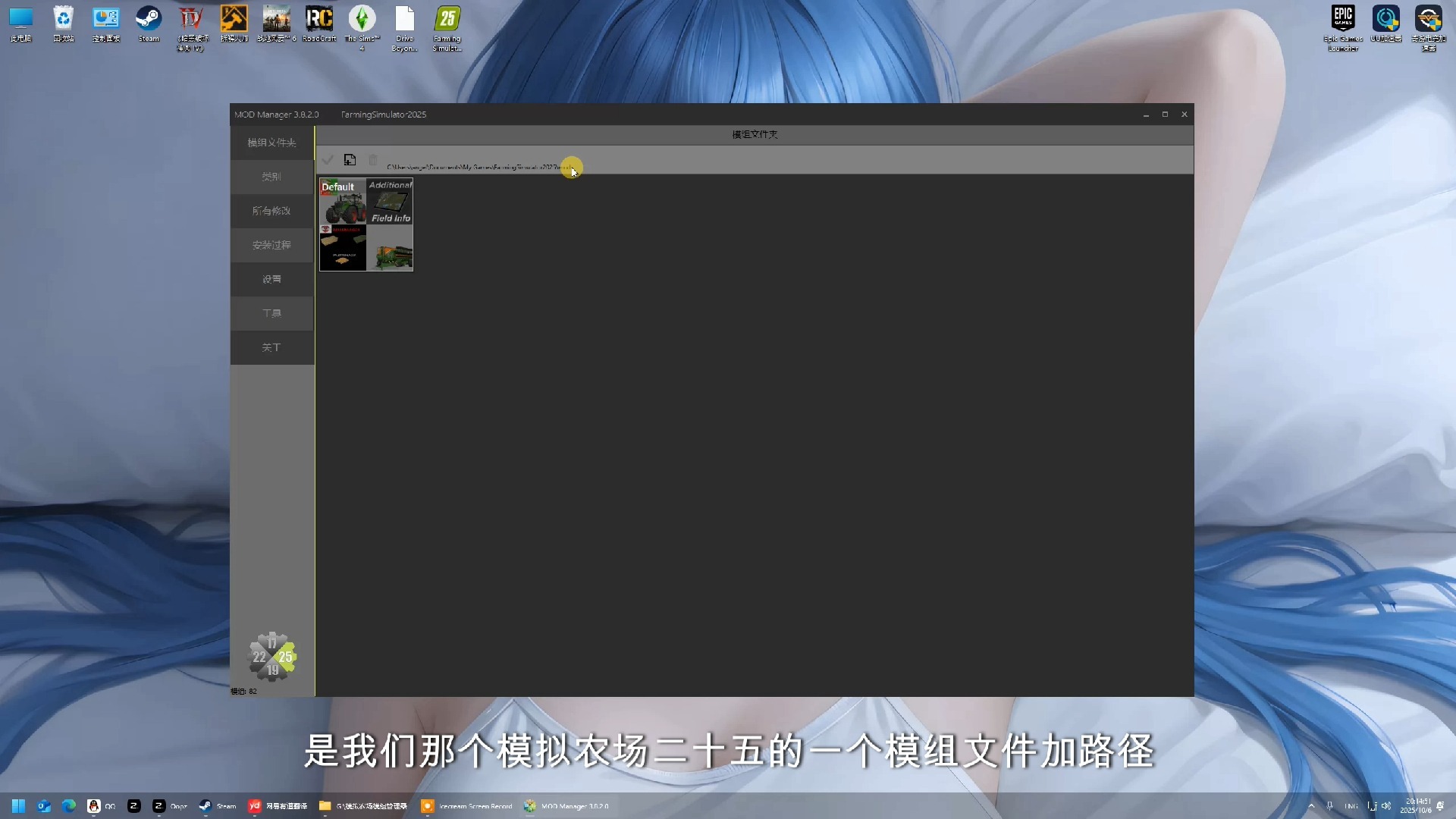
Task: Open the Default mod folder thumbnail
Action: (x=366, y=224)
